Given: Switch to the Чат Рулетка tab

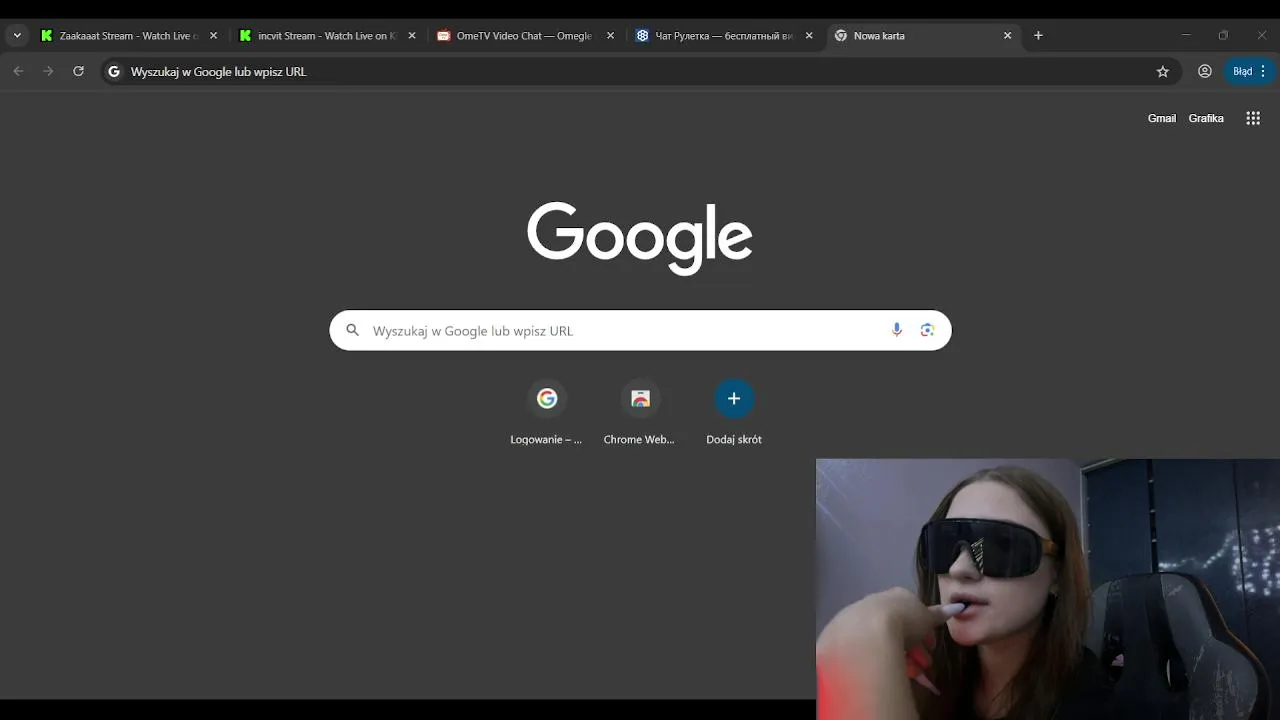Looking at the screenshot, I should (725, 36).
